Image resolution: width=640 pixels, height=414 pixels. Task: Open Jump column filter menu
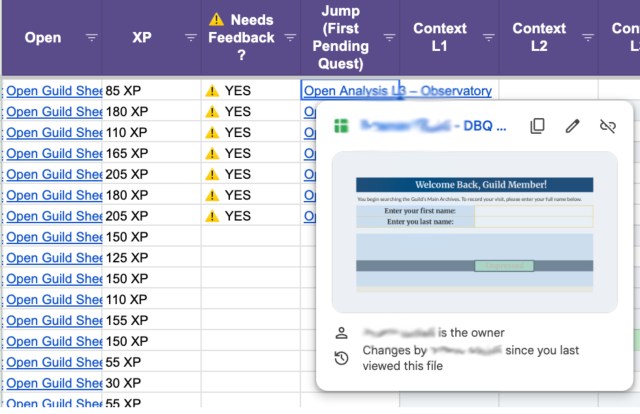tap(388, 38)
